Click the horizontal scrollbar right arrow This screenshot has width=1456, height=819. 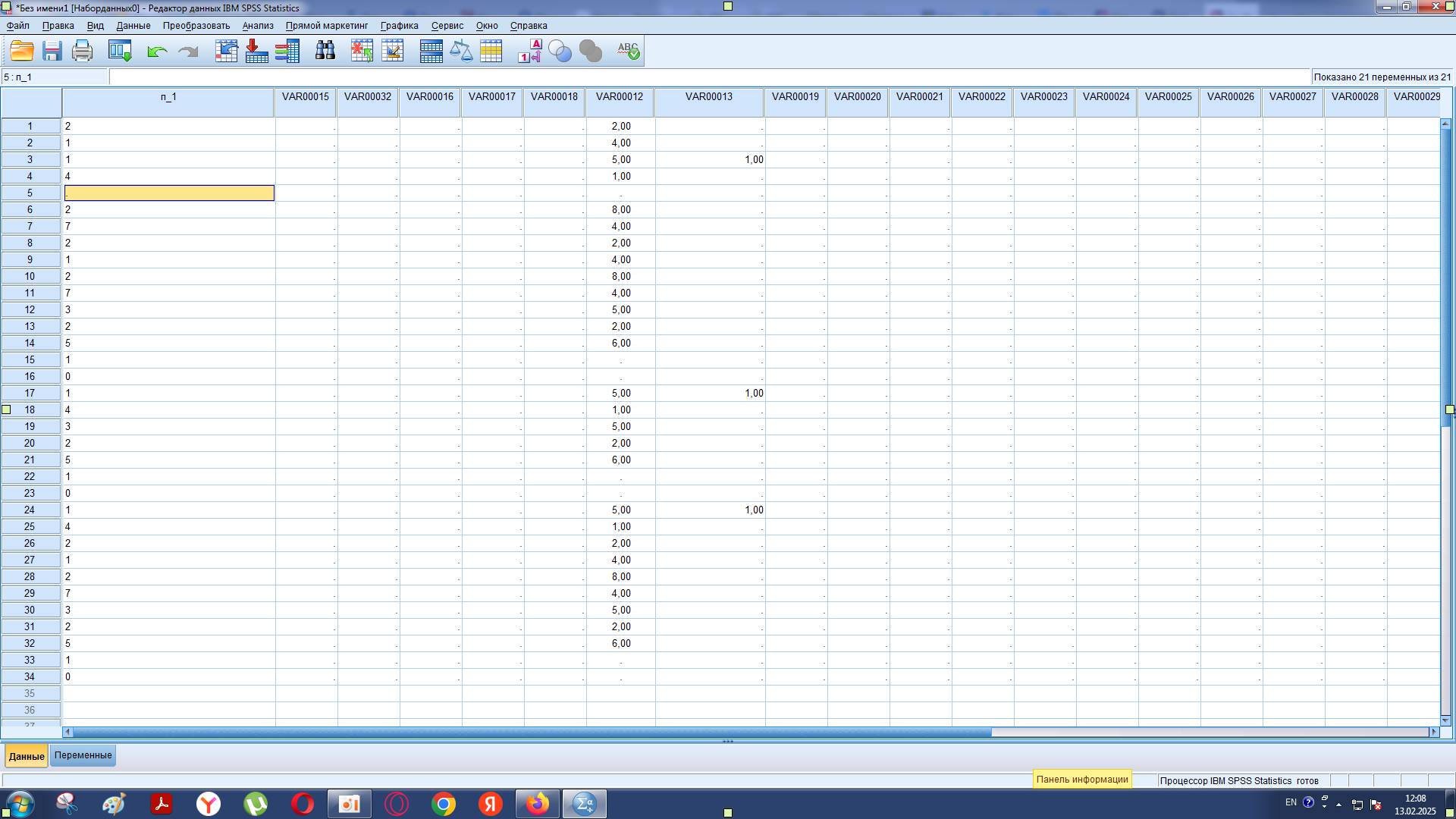[1432, 733]
